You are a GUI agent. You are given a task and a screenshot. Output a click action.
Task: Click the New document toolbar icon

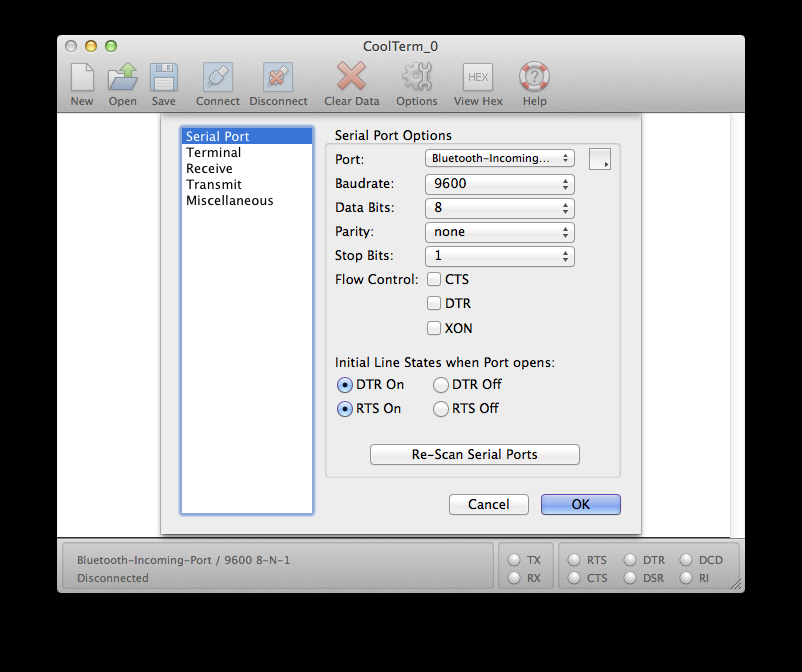82,78
